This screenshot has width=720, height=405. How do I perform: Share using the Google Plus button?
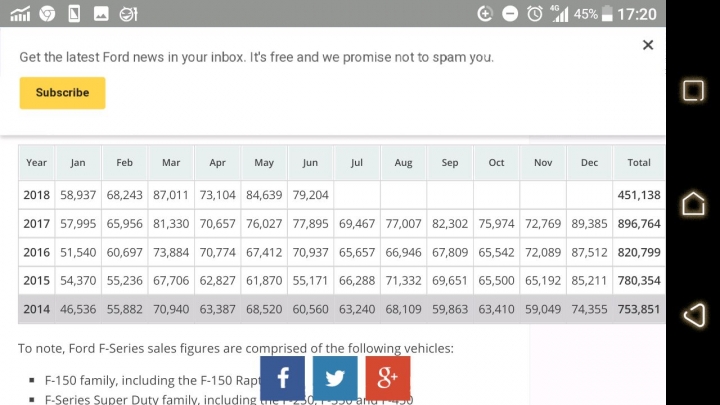[388, 378]
